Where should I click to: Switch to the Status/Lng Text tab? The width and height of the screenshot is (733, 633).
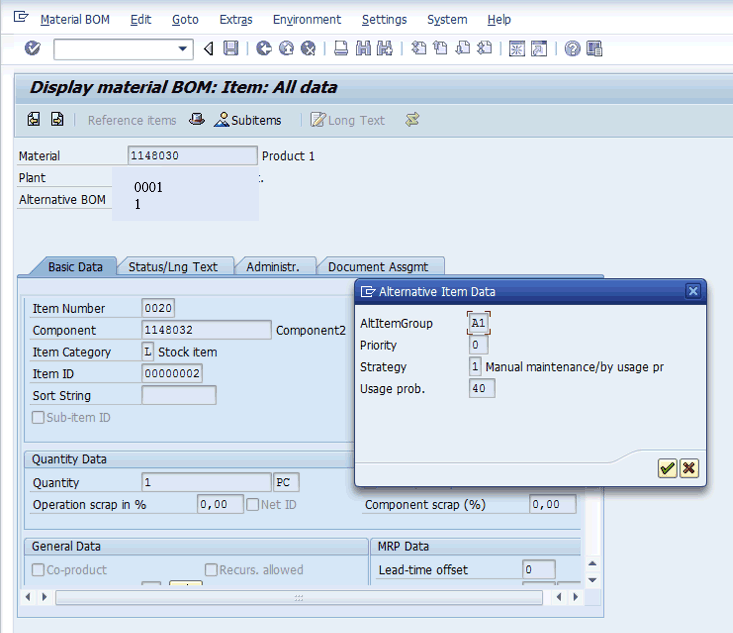(x=173, y=267)
